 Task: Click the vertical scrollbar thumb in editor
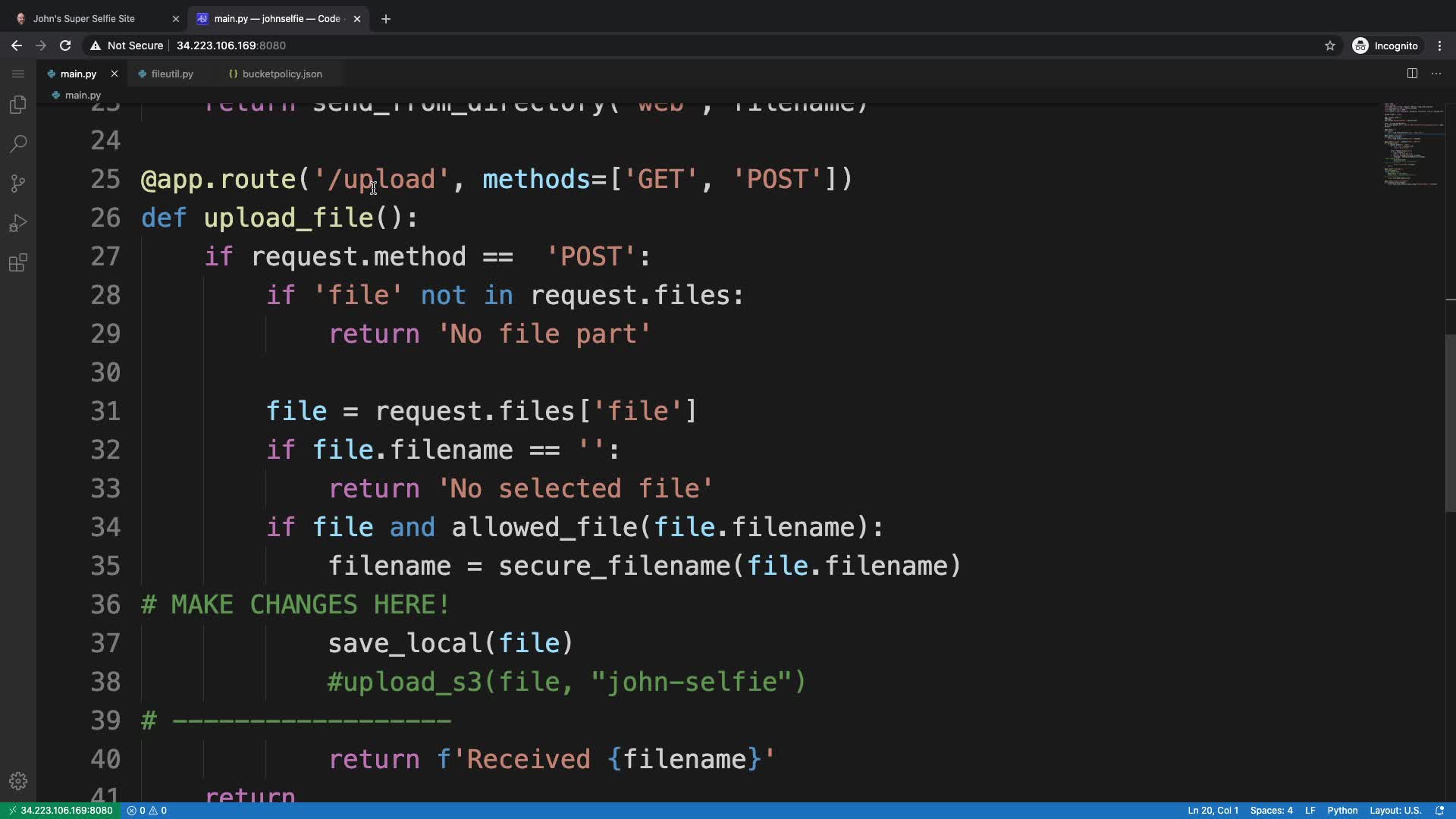pos(1450,423)
